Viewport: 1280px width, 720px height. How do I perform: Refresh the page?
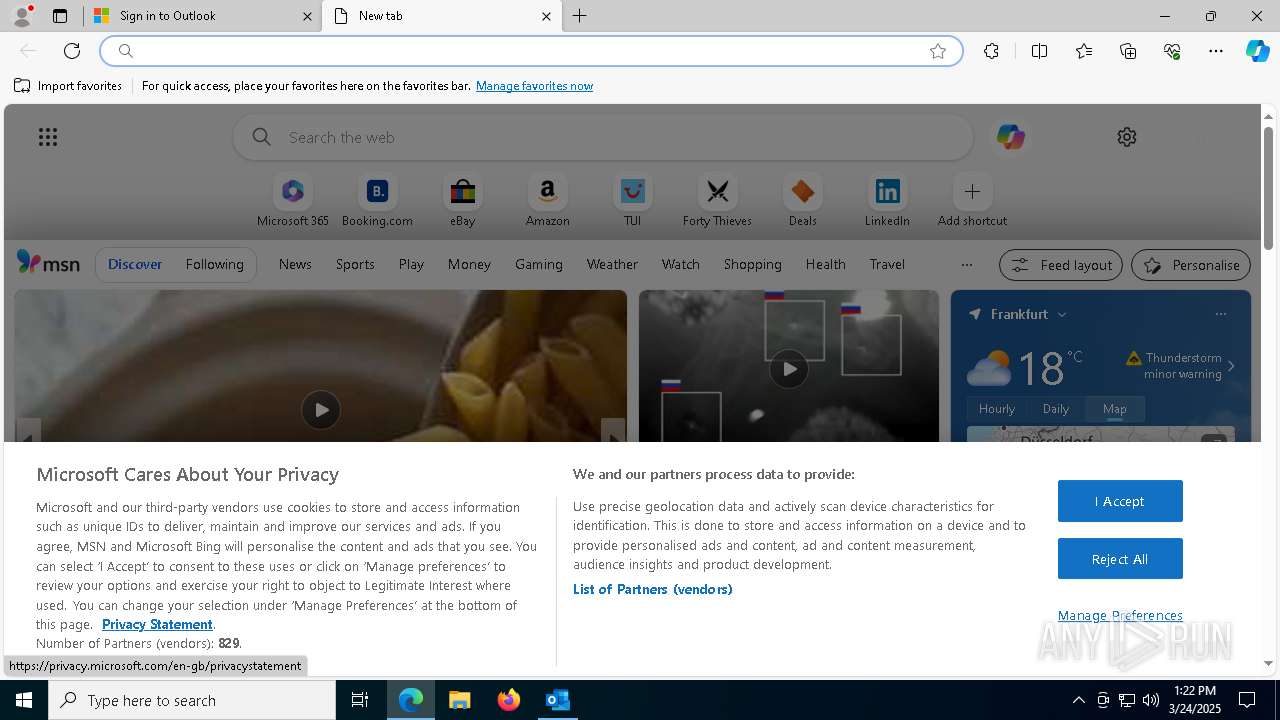click(x=72, y=51)
